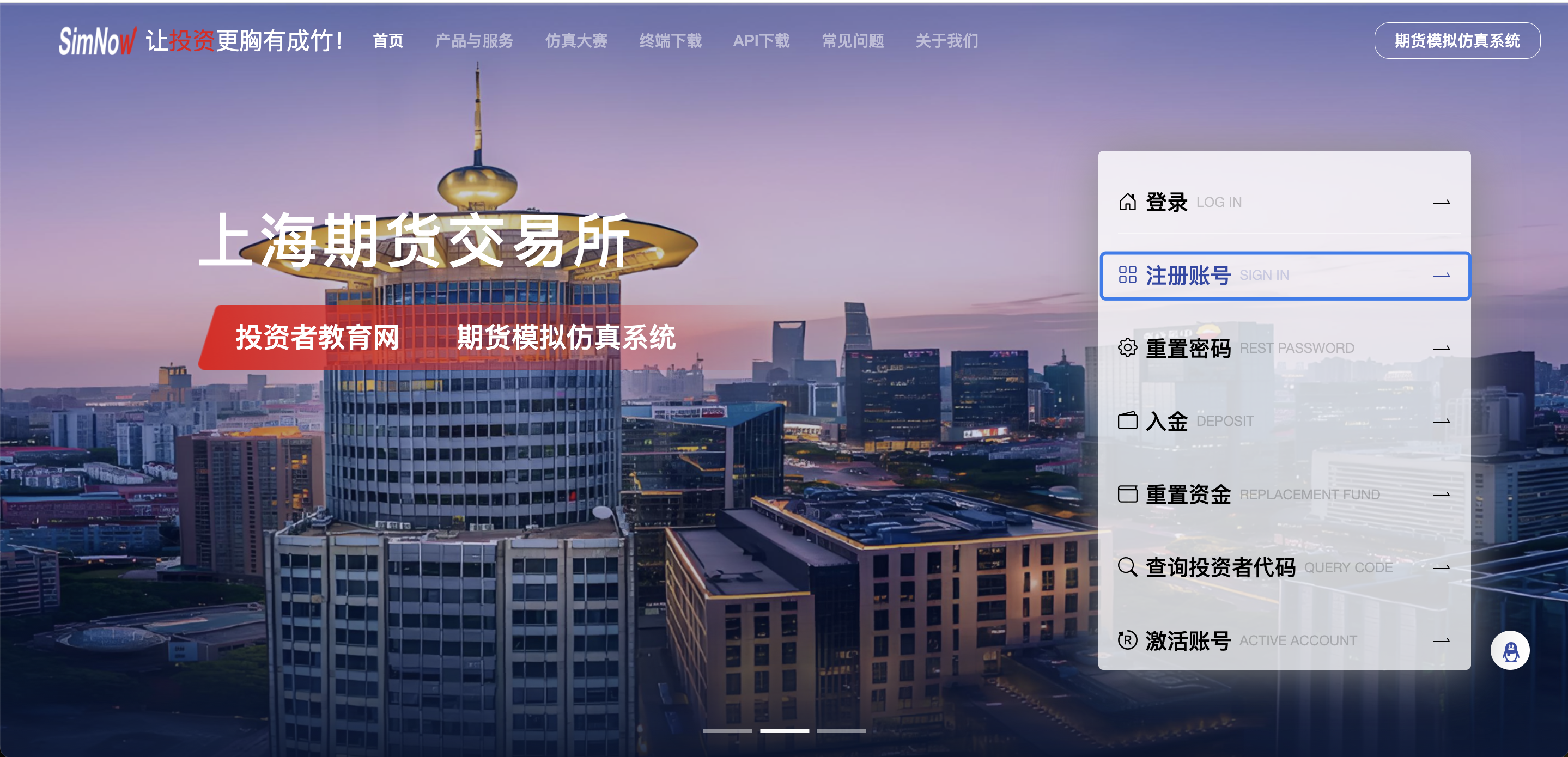Click the registered icon beside 激活账号
The image size is (1568, 757).
coord(1127,640)
